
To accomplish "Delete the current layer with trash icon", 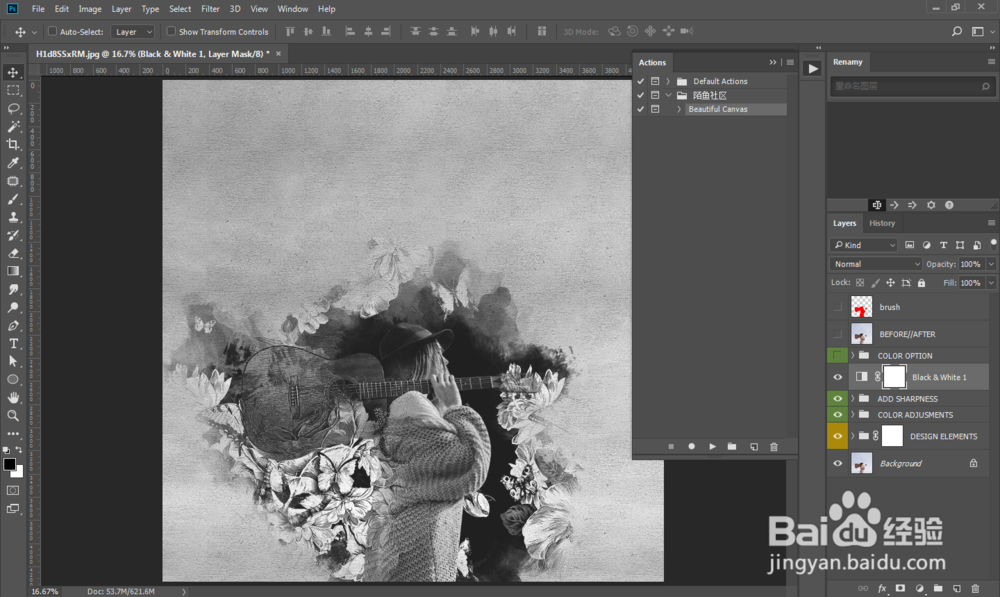I will [x=975, y=588].
